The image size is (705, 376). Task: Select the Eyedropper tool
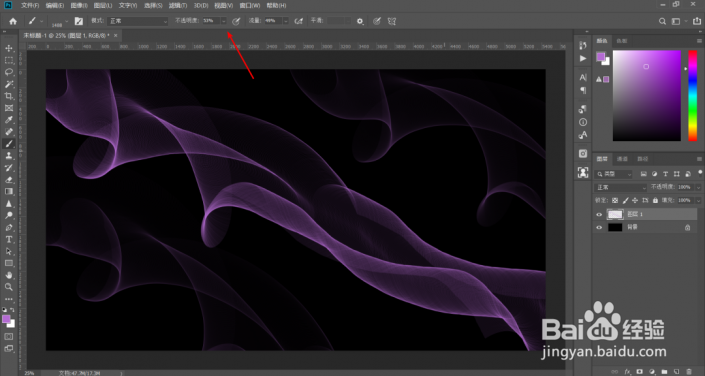[9, 120]
